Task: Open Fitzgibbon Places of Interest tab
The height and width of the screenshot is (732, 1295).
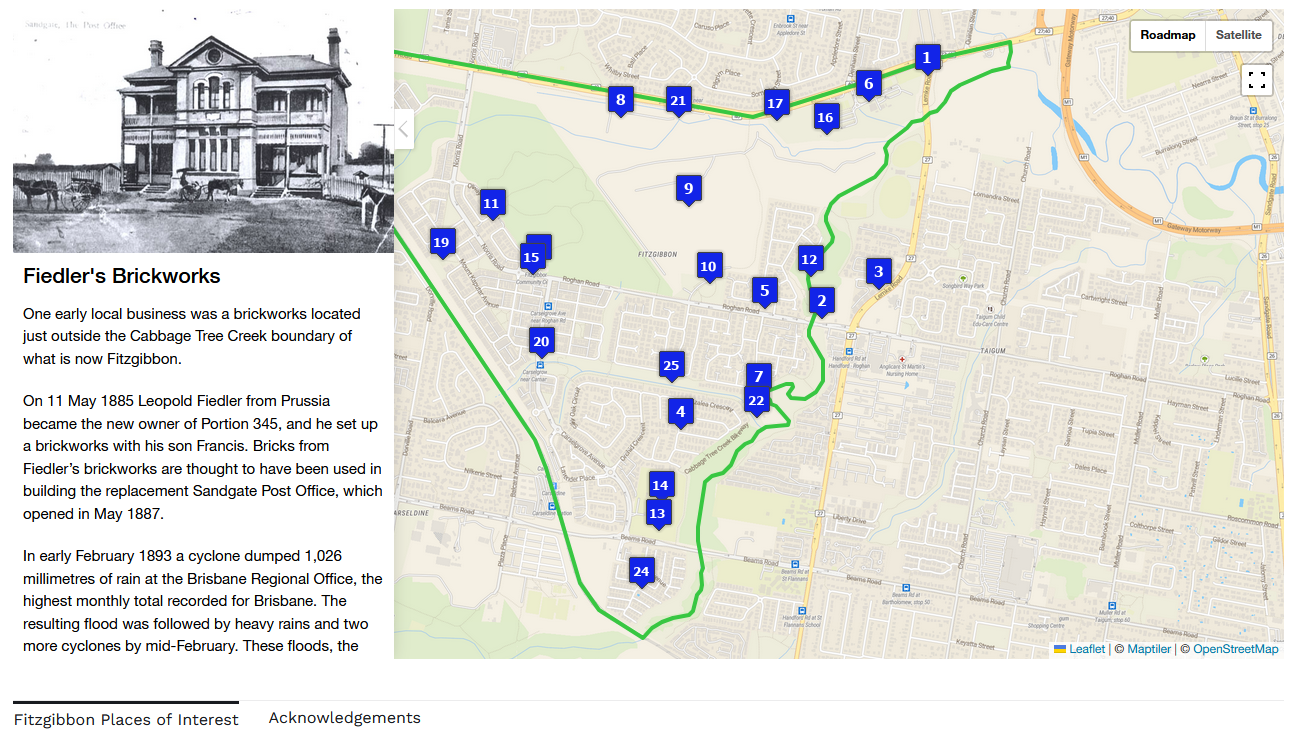Action: [126, 719]
